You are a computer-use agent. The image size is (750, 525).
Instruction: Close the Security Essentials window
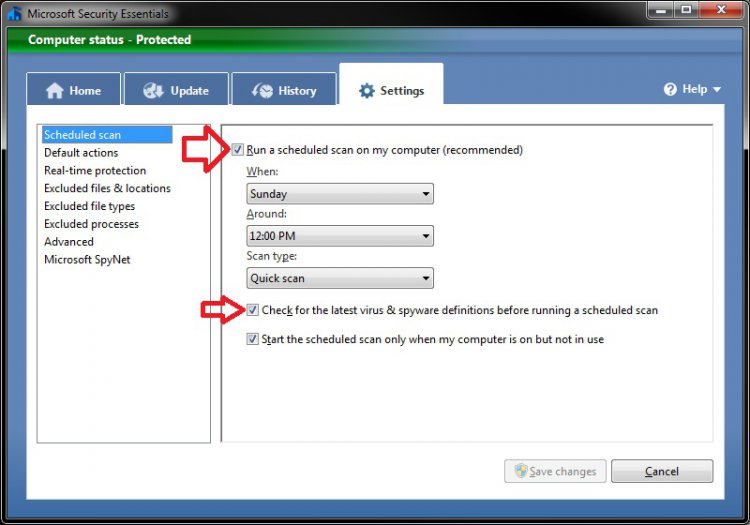pos(721,10)
